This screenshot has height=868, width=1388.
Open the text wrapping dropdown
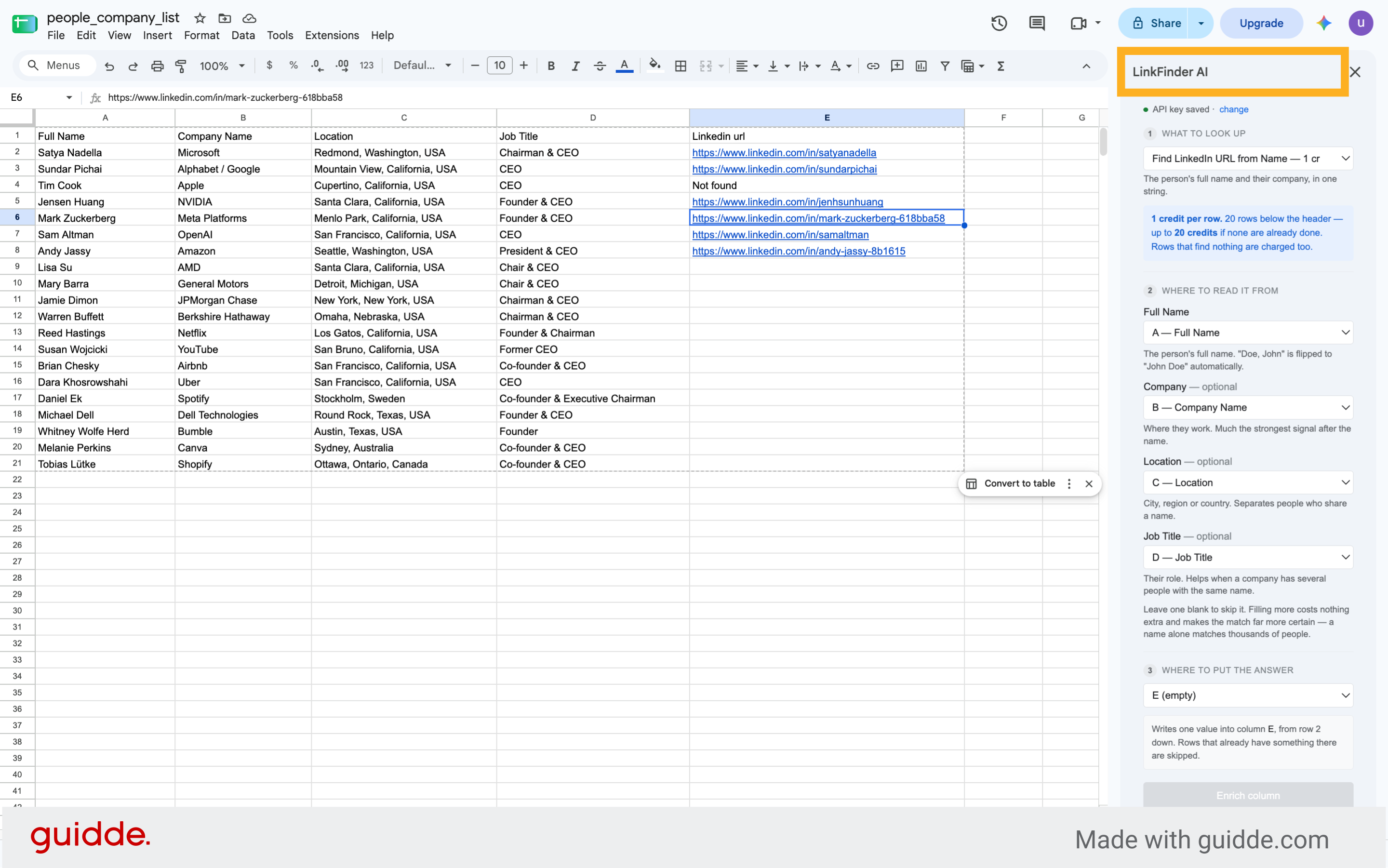pyautogui.click(x=809, y=66)
